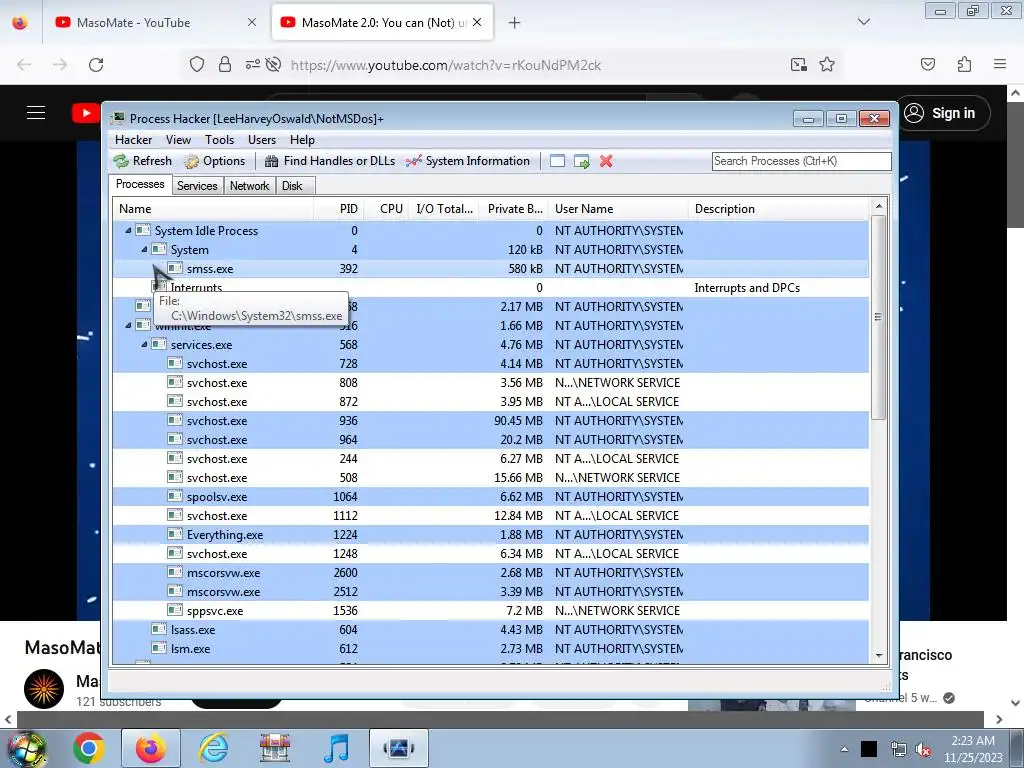Select svchost.exe with PID 936
1024x768 pixels.
click(490, 421)
